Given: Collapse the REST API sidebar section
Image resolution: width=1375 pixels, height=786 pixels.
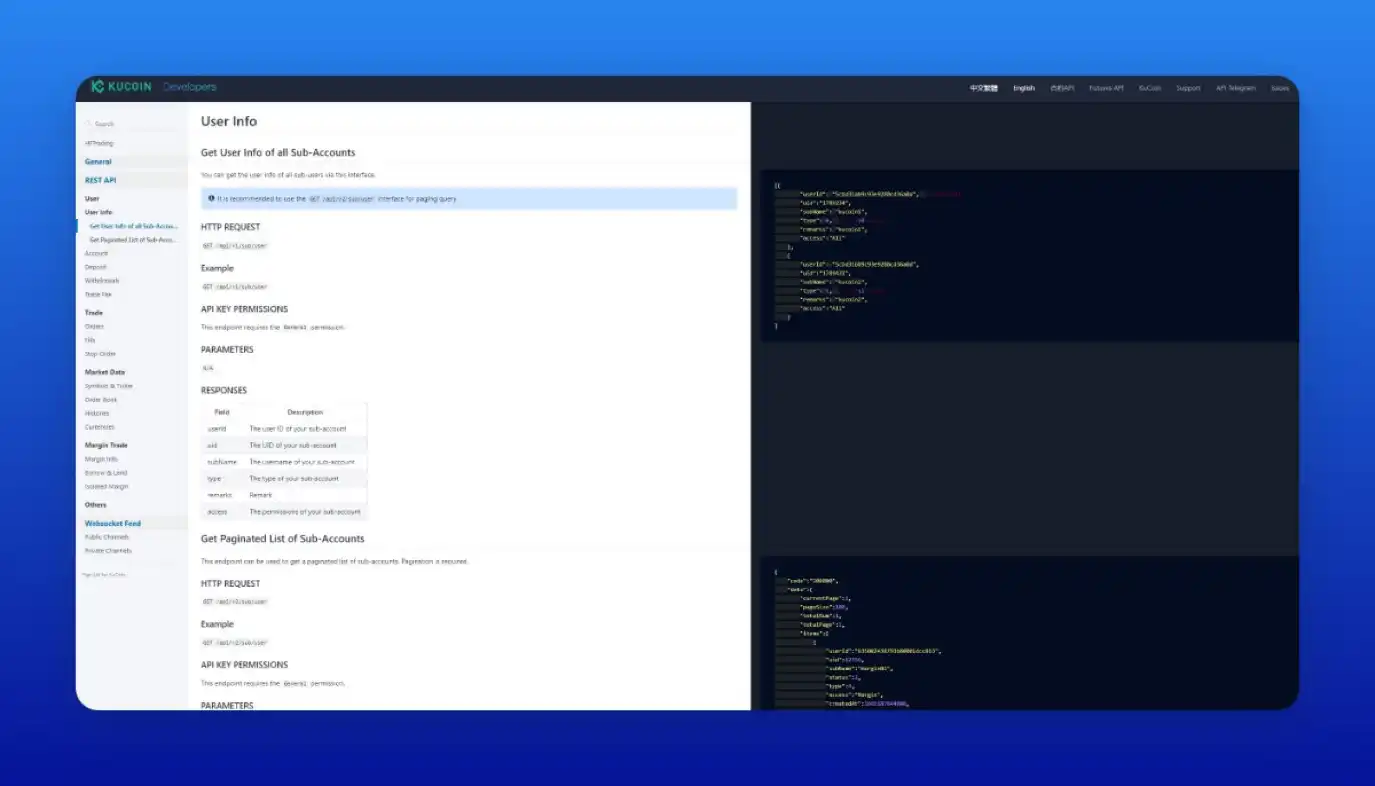Looking at the screenshot, I should 100,180.
